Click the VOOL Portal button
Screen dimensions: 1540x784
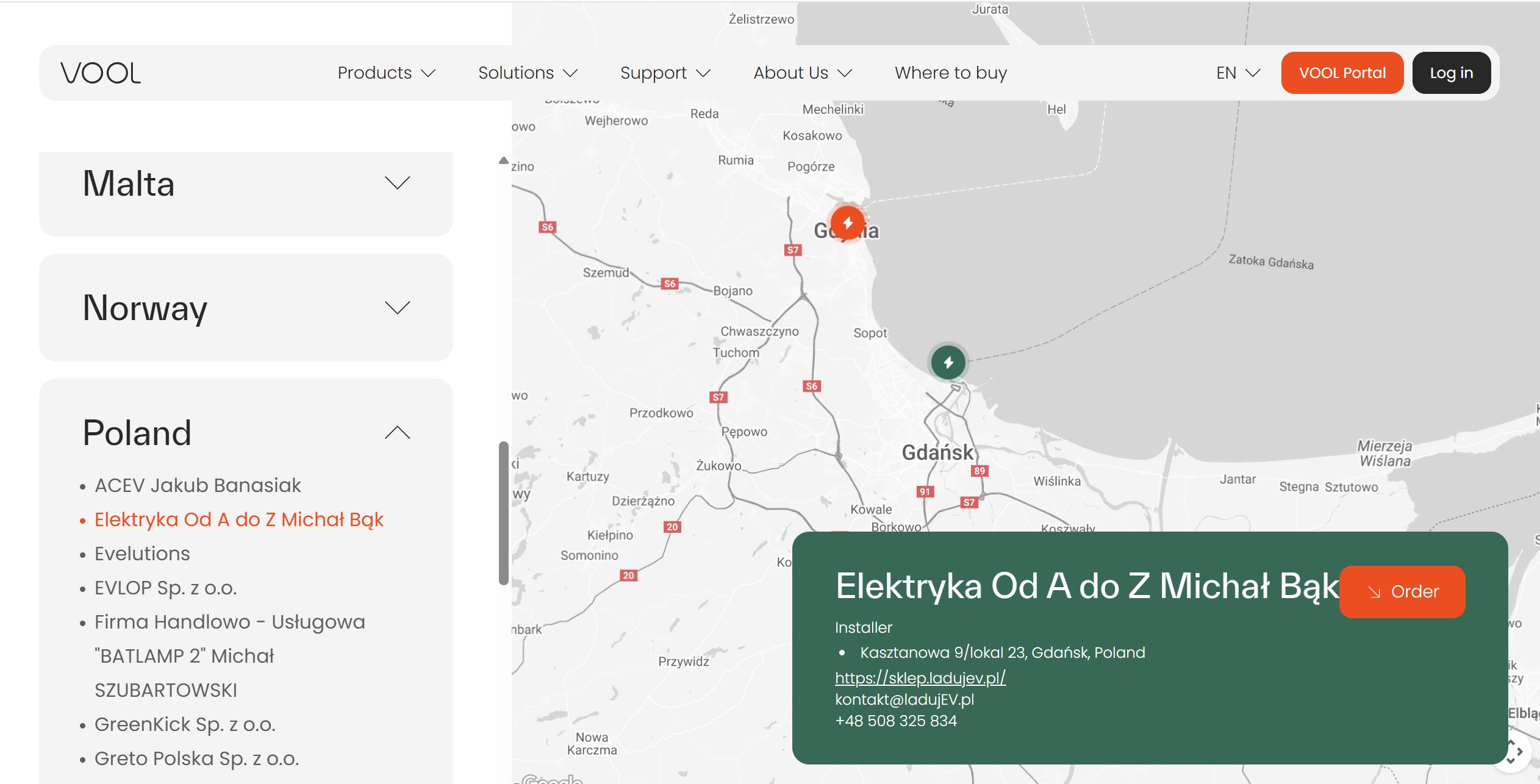coord(1342,73)
